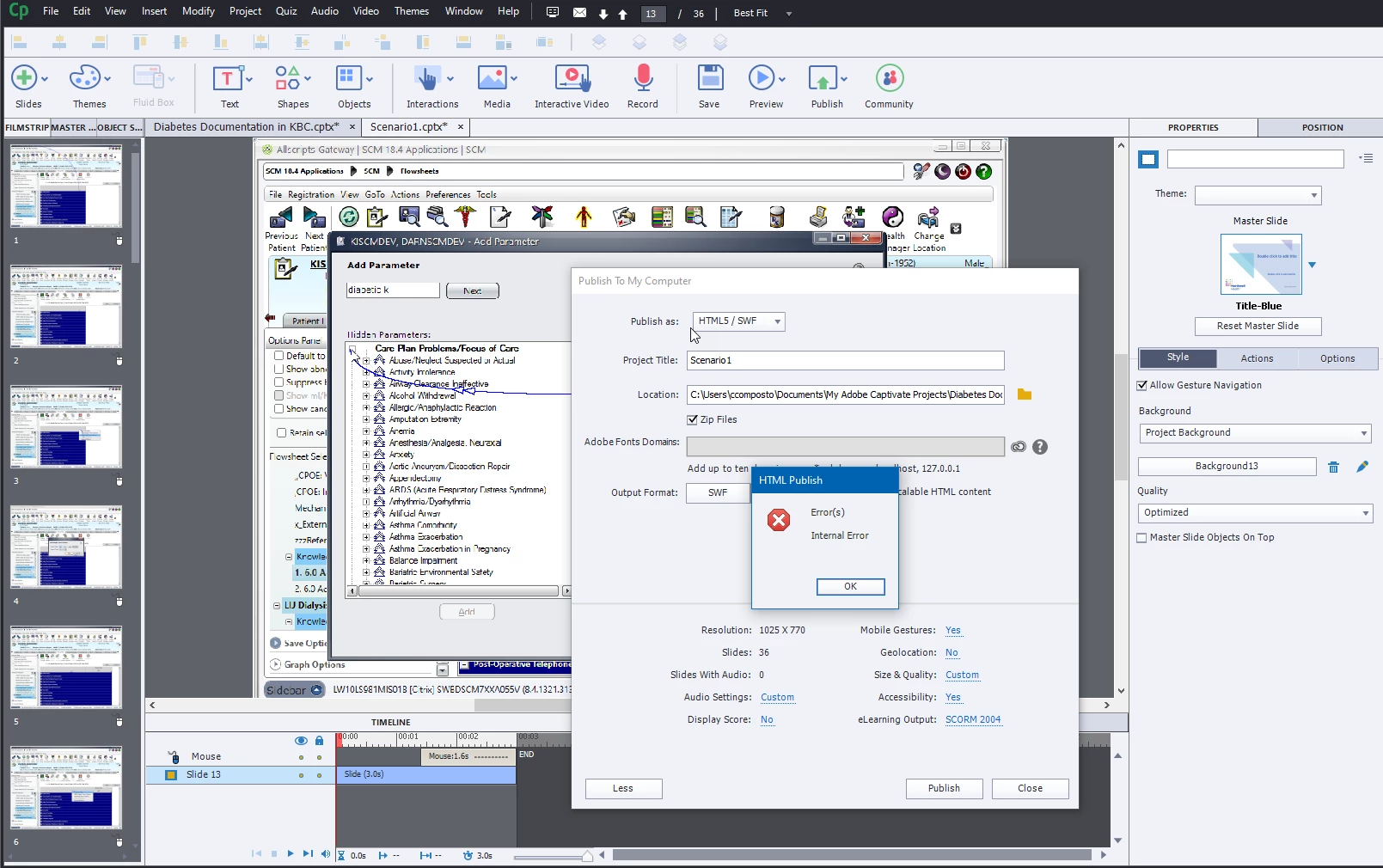Open the Slides dropdown arrow
Screen dimensions: 1383x868
click(45, 79)
